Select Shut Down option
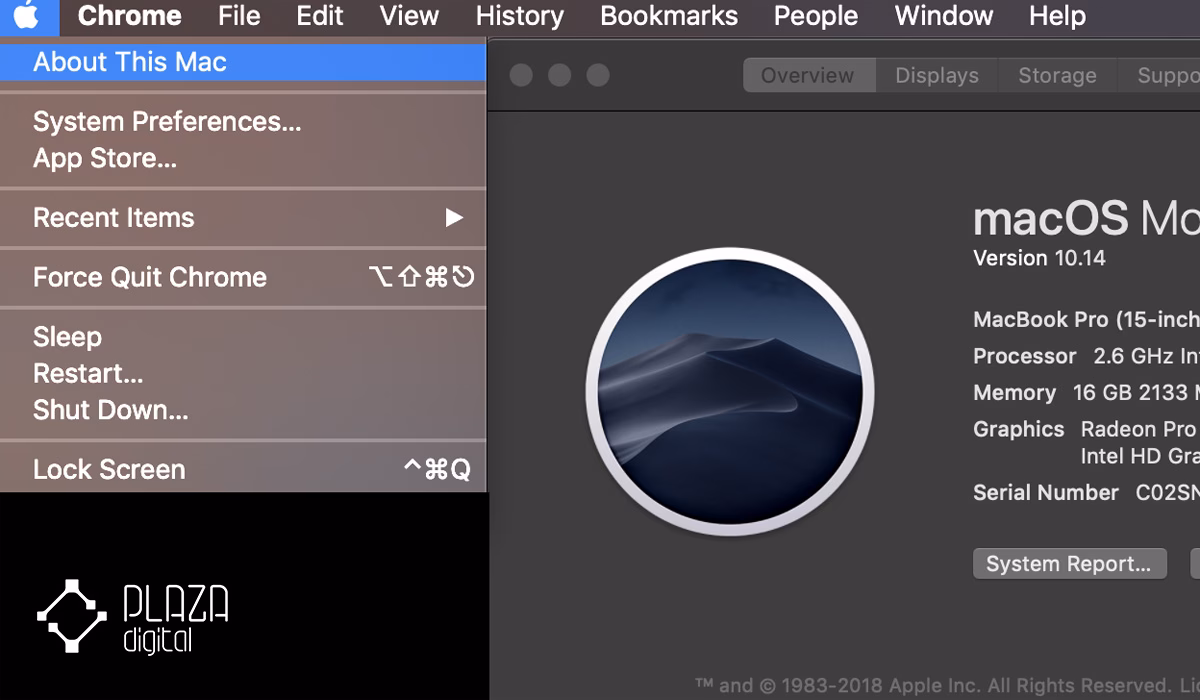 (x=243, y=410)
